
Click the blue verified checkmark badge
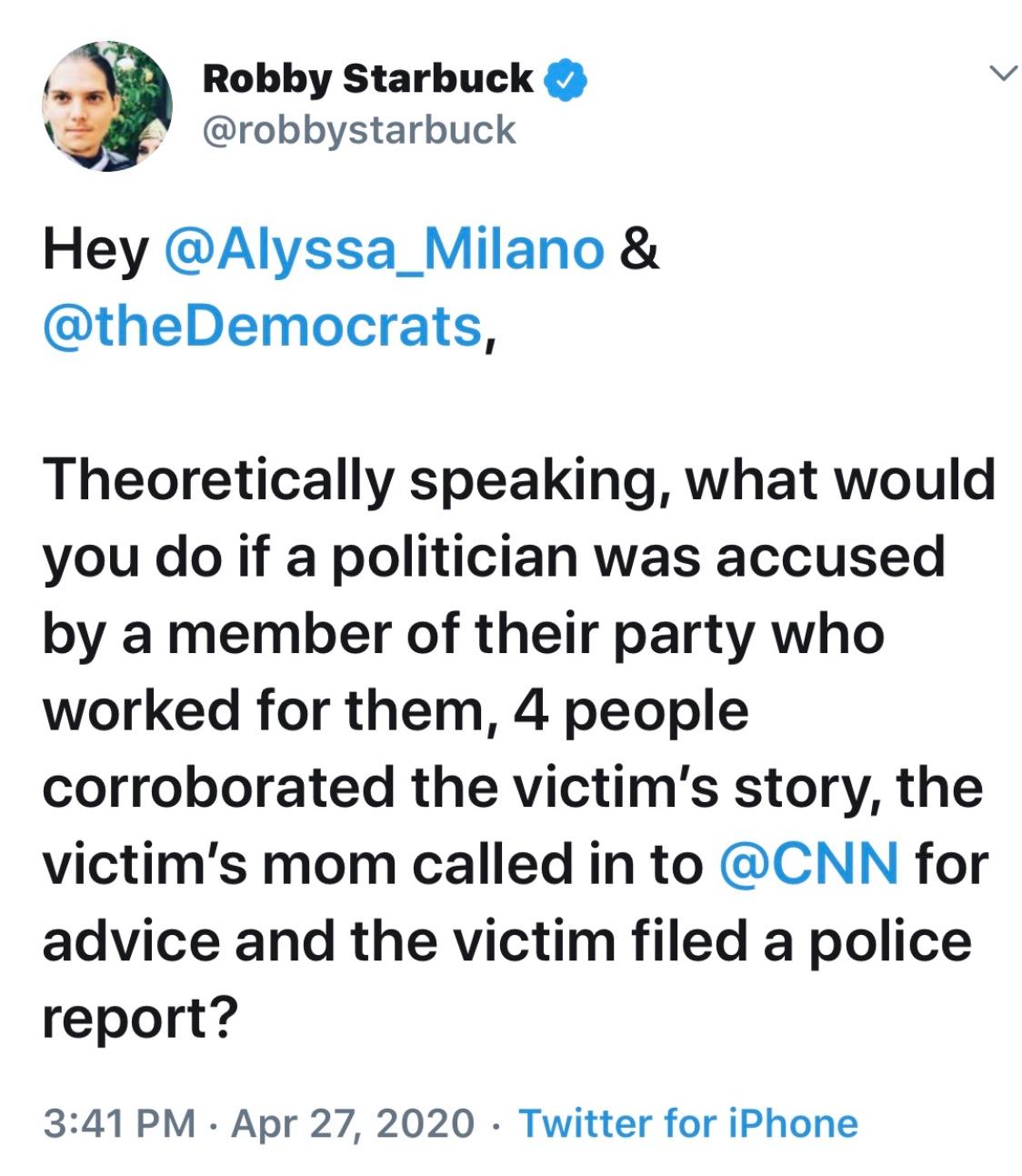pyautogui.click(x=566, y=80)
